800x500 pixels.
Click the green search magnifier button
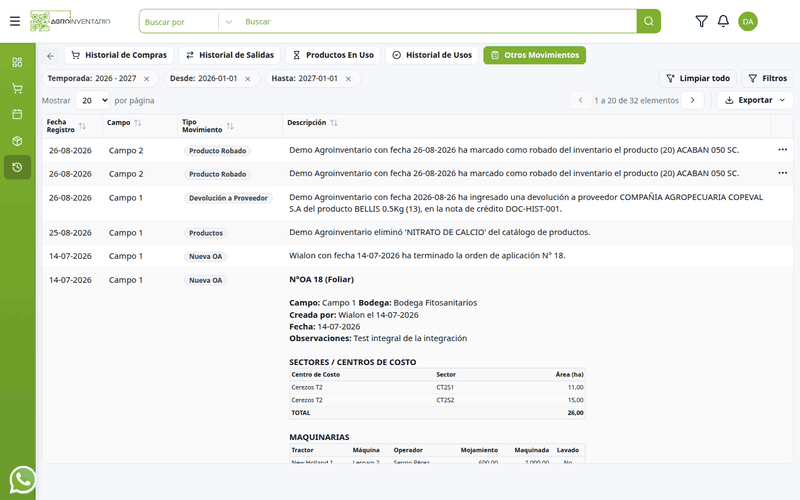[648, 21]
